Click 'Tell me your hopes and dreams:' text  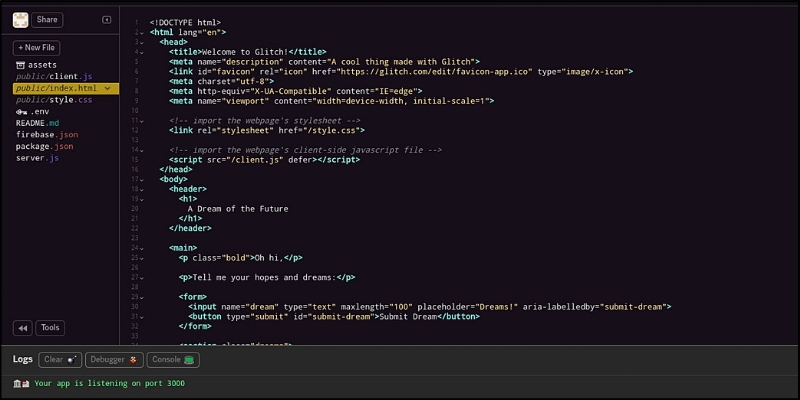264,278
